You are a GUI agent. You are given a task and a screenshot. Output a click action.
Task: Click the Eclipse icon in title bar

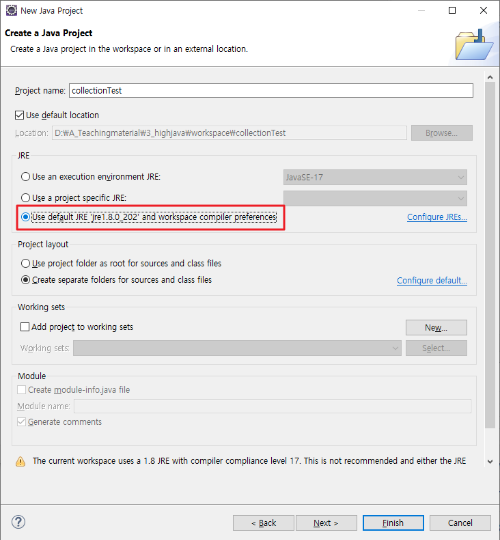click(x=11, y=11)
